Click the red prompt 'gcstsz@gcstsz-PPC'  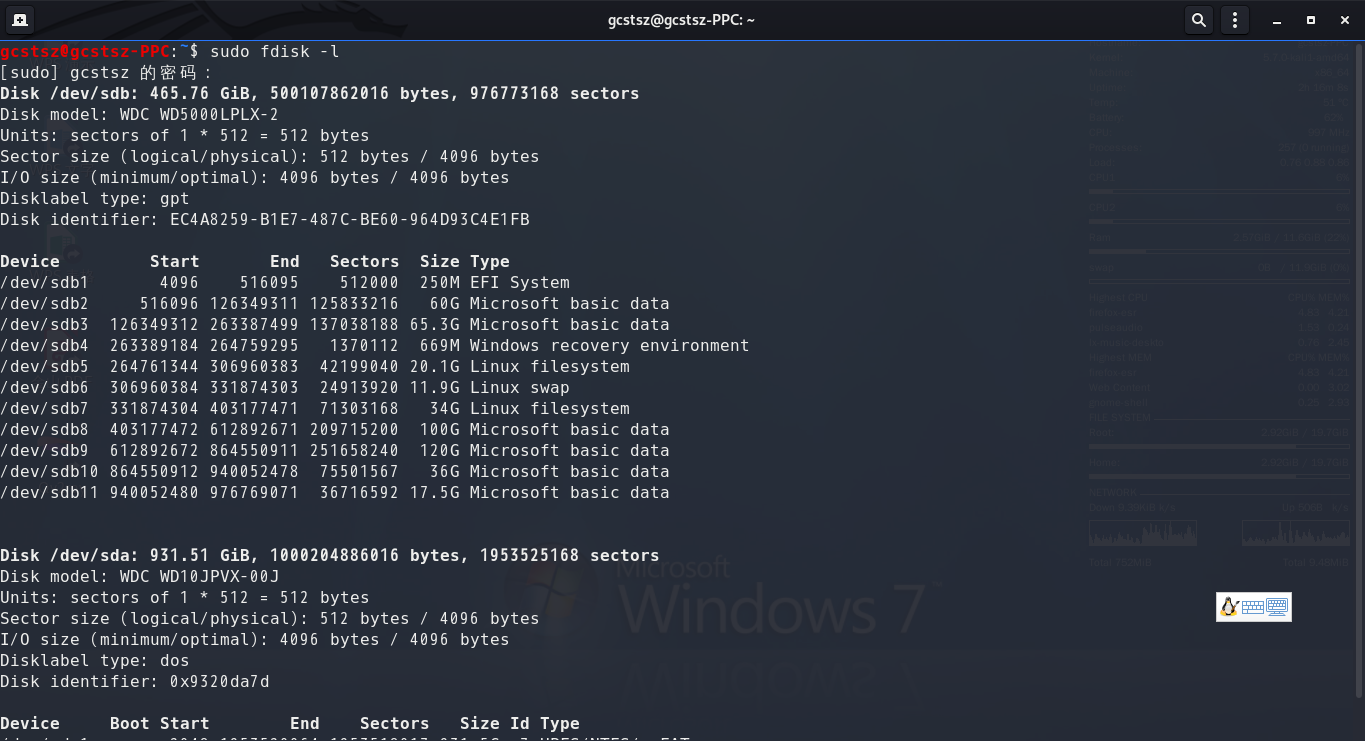click(x=85, y=51)
